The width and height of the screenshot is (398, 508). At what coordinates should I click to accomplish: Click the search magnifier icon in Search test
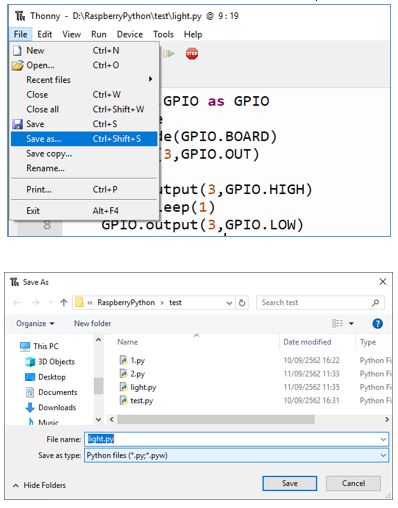(375, 303)
